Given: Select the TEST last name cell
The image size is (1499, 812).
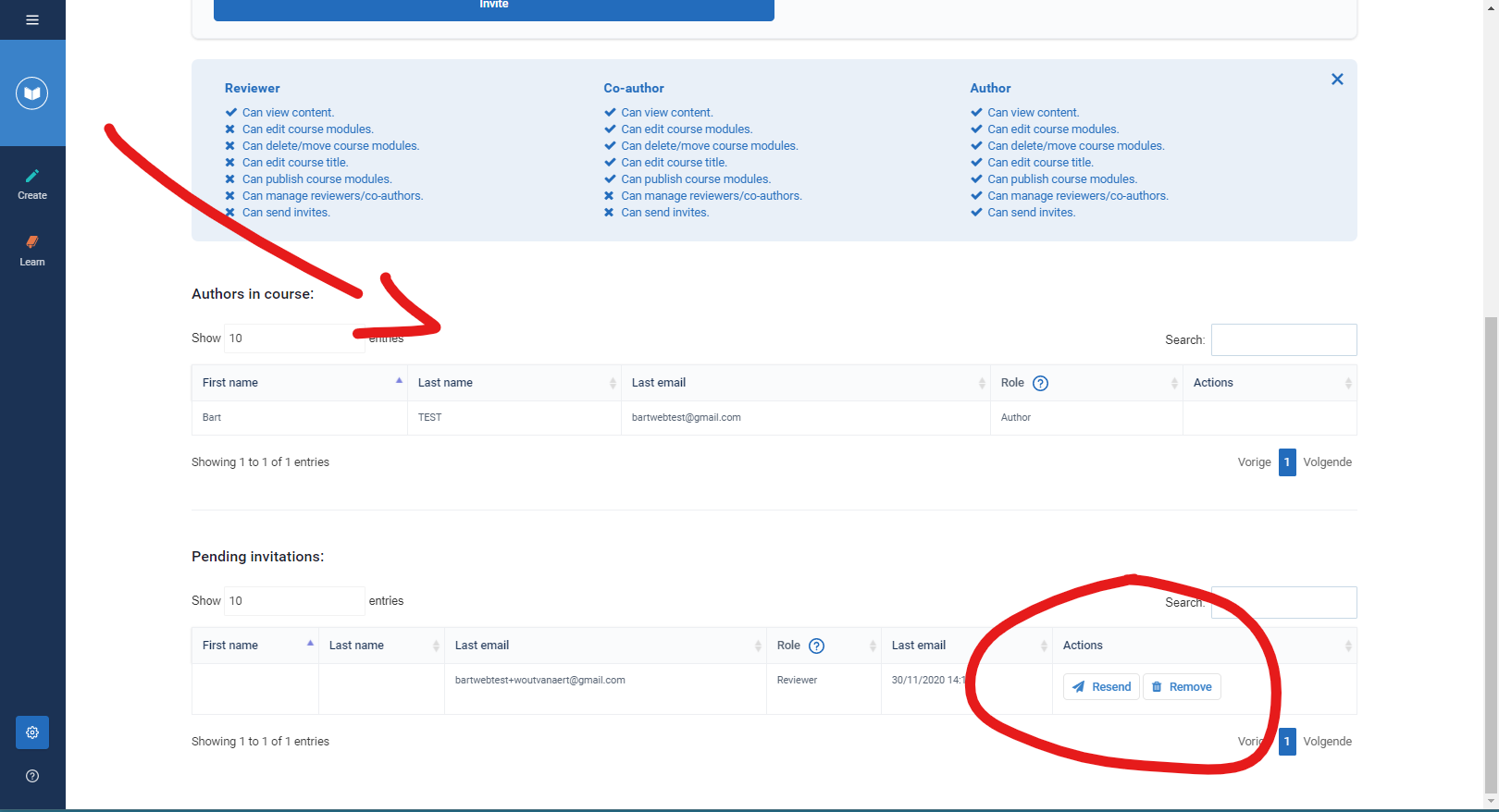Looking at the screenshot, I should click(514, 418).
